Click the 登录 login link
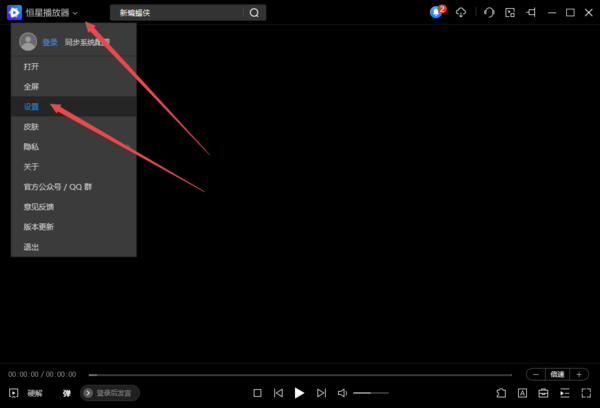Viewport: 600px width, 408px height. [x=50, y=42]
